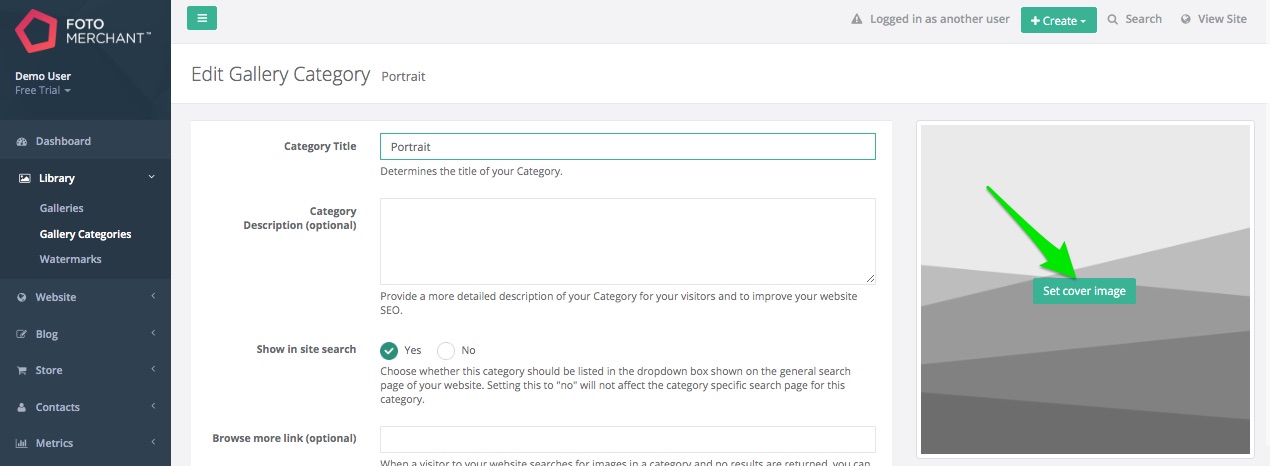Click the Metrics bar chart icon
The height and width of the screenshot is (466, 1270).
pos(22,444)
